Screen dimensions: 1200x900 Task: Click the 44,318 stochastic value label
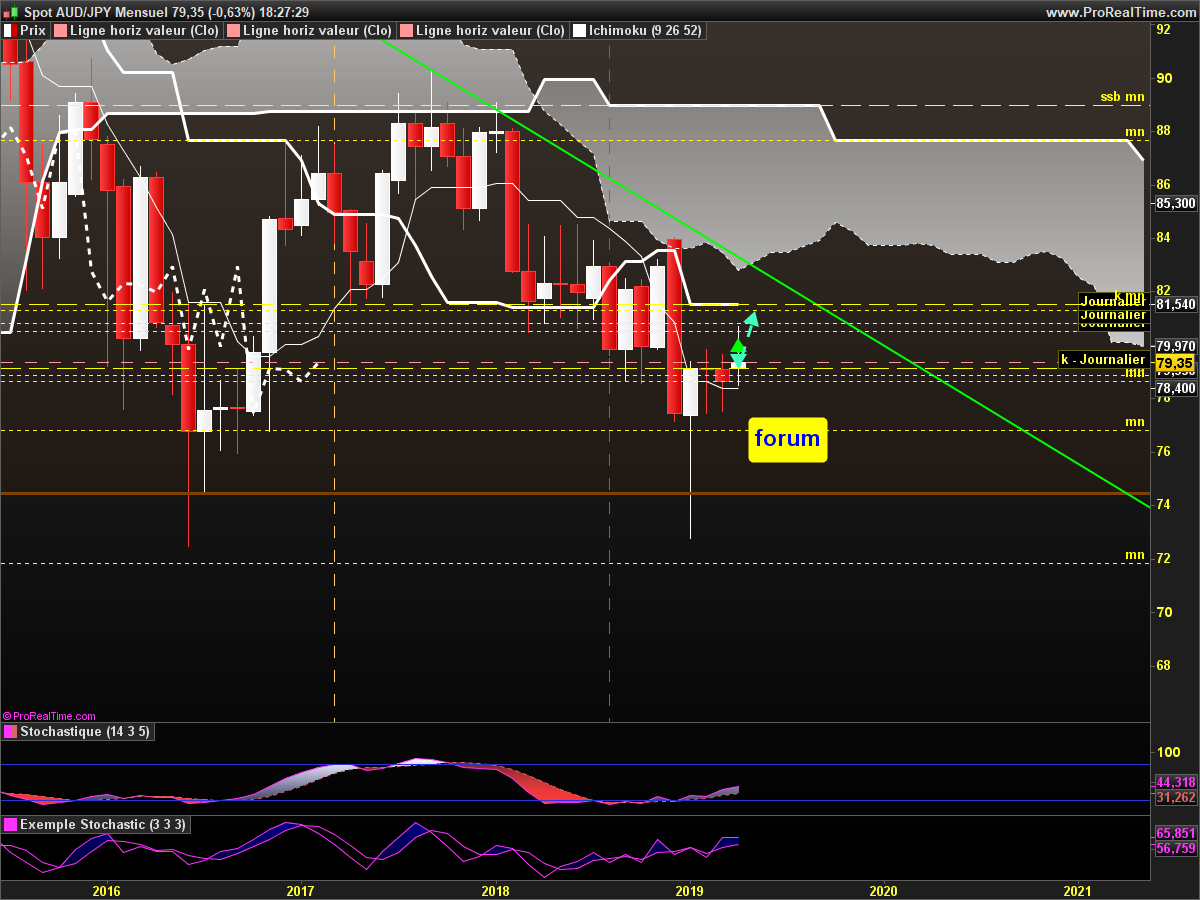pos(1176,782)
